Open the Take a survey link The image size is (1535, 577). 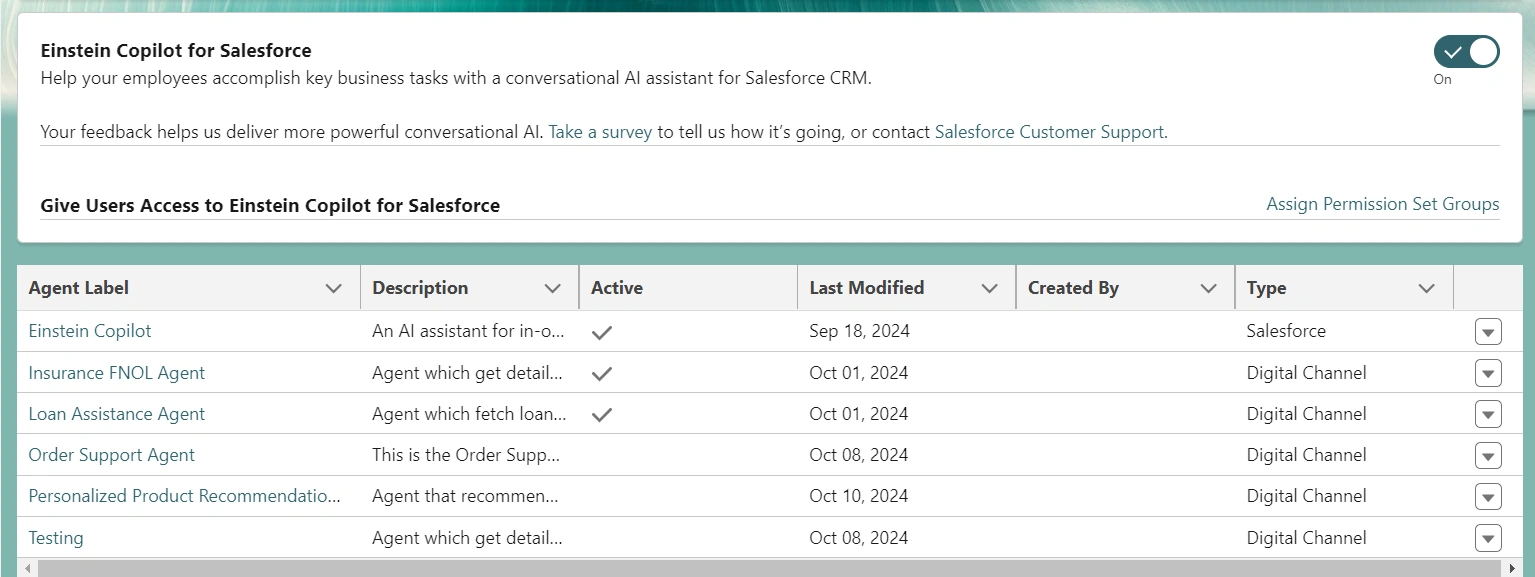(x=599, y=131)
